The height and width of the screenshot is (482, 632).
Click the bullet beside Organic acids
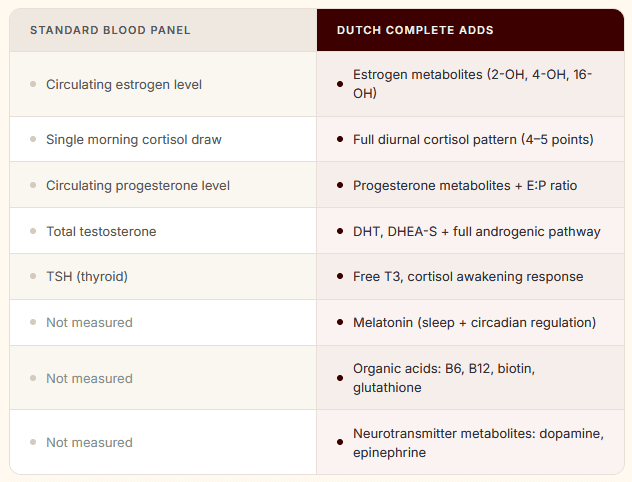[340, 378]
